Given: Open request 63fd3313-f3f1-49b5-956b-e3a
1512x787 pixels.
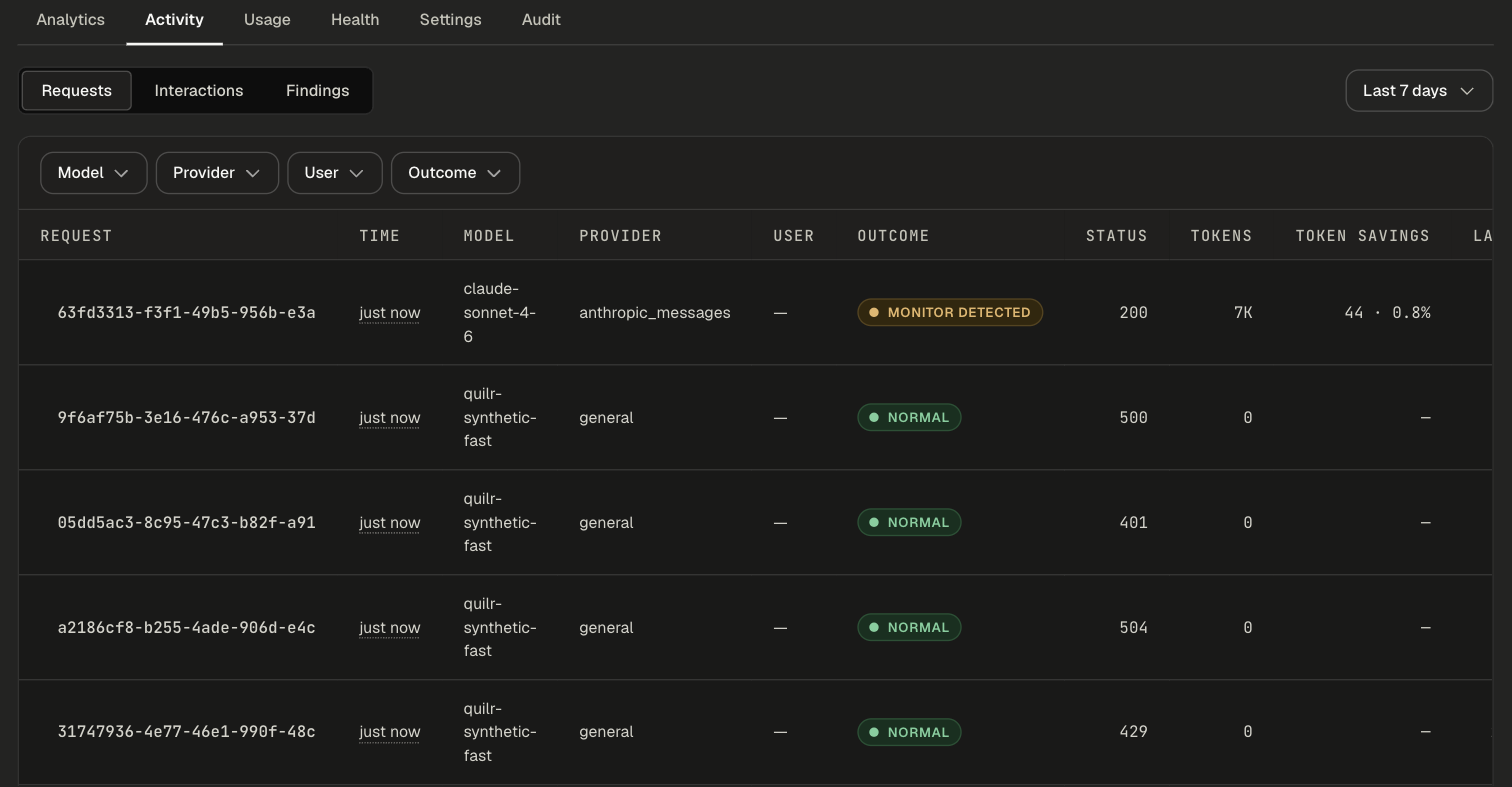Looking at the screenshot, I should (x=186, y=313).
